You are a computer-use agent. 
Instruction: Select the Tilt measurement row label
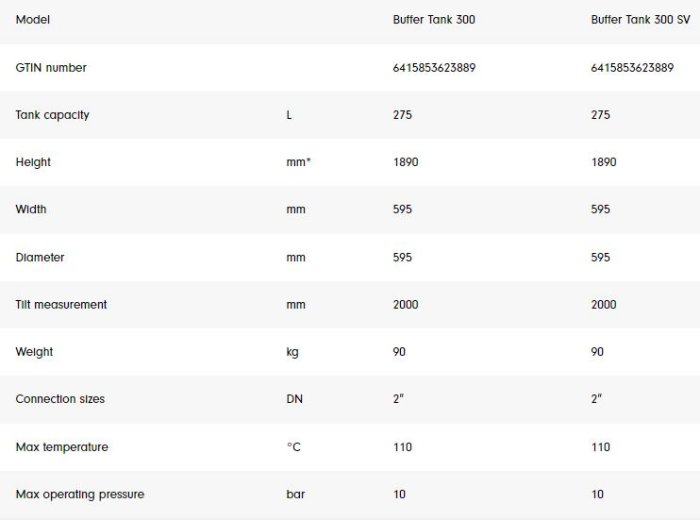point(61,304)
